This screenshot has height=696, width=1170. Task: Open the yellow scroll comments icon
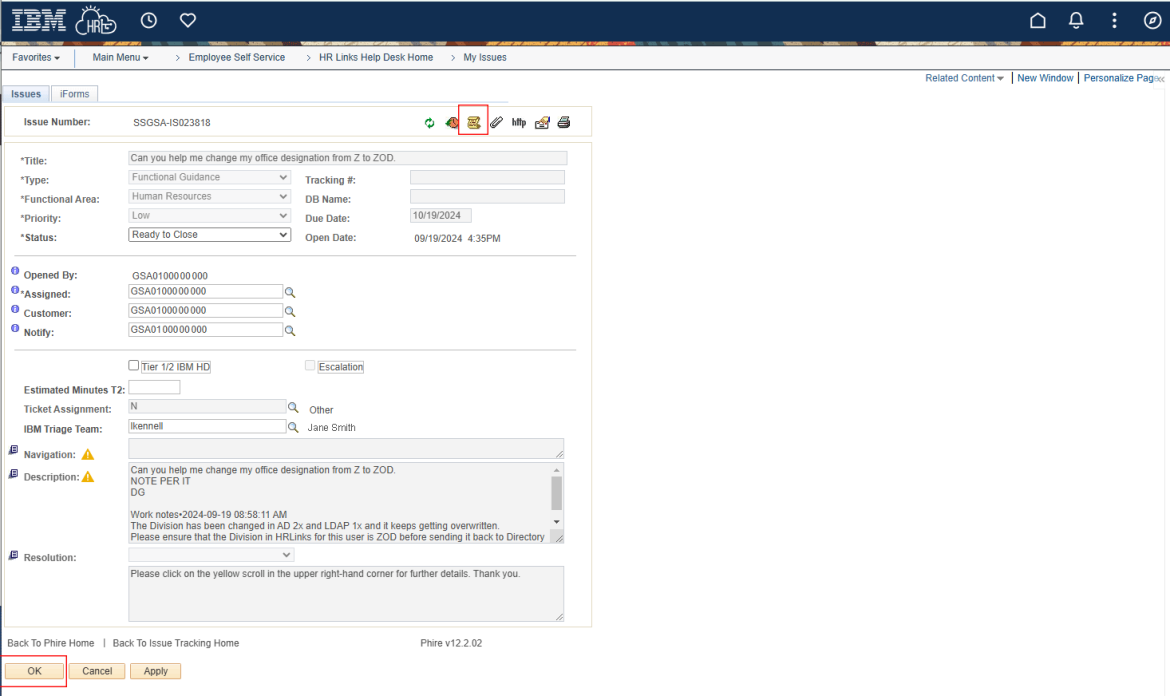click(x=474, y=123)
